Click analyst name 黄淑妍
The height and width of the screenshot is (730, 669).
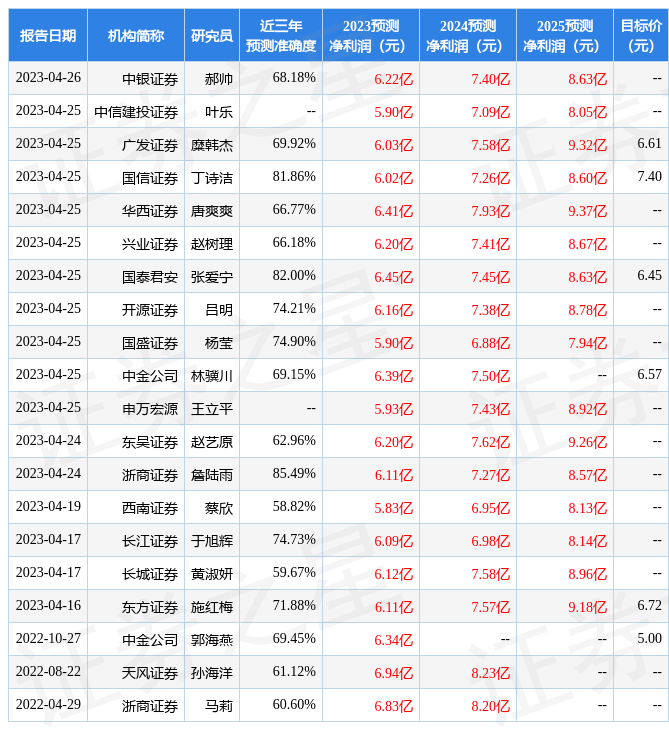pos(212,573)
